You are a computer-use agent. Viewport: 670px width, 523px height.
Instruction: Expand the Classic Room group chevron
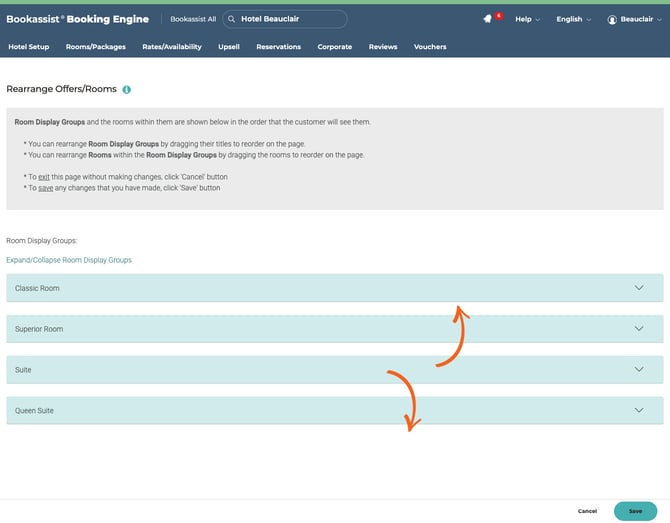640,288
